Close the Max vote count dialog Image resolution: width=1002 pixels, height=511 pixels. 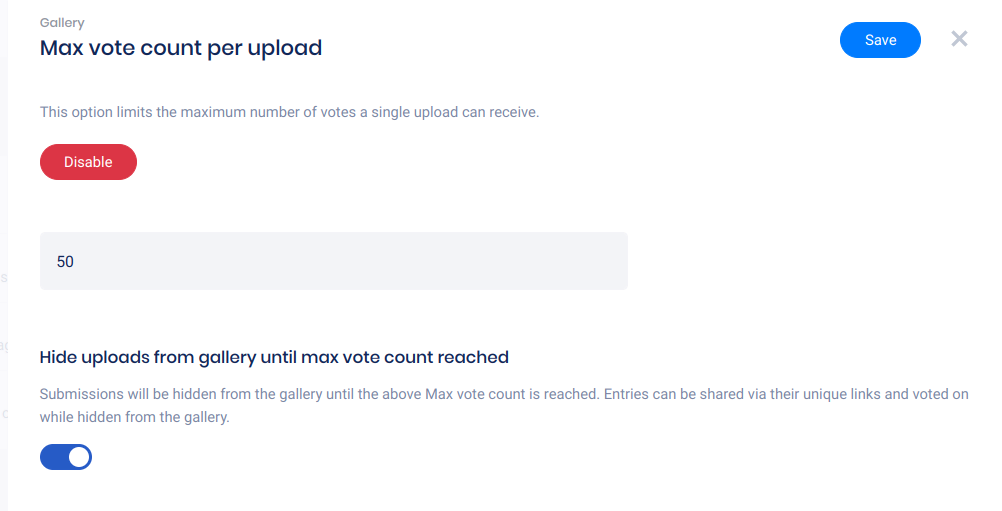959,39
